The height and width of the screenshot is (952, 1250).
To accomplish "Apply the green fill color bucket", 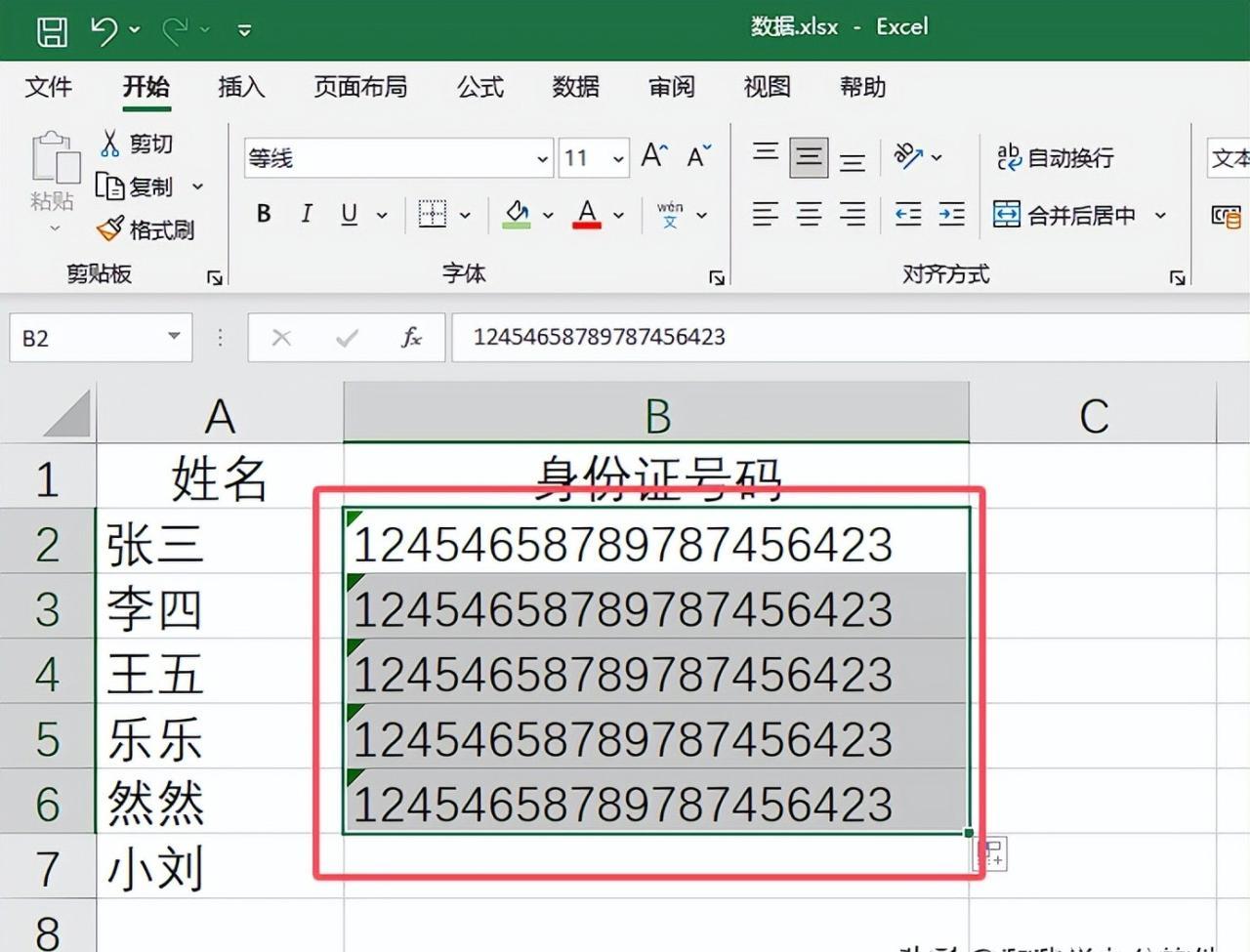I will pos(517,214).
